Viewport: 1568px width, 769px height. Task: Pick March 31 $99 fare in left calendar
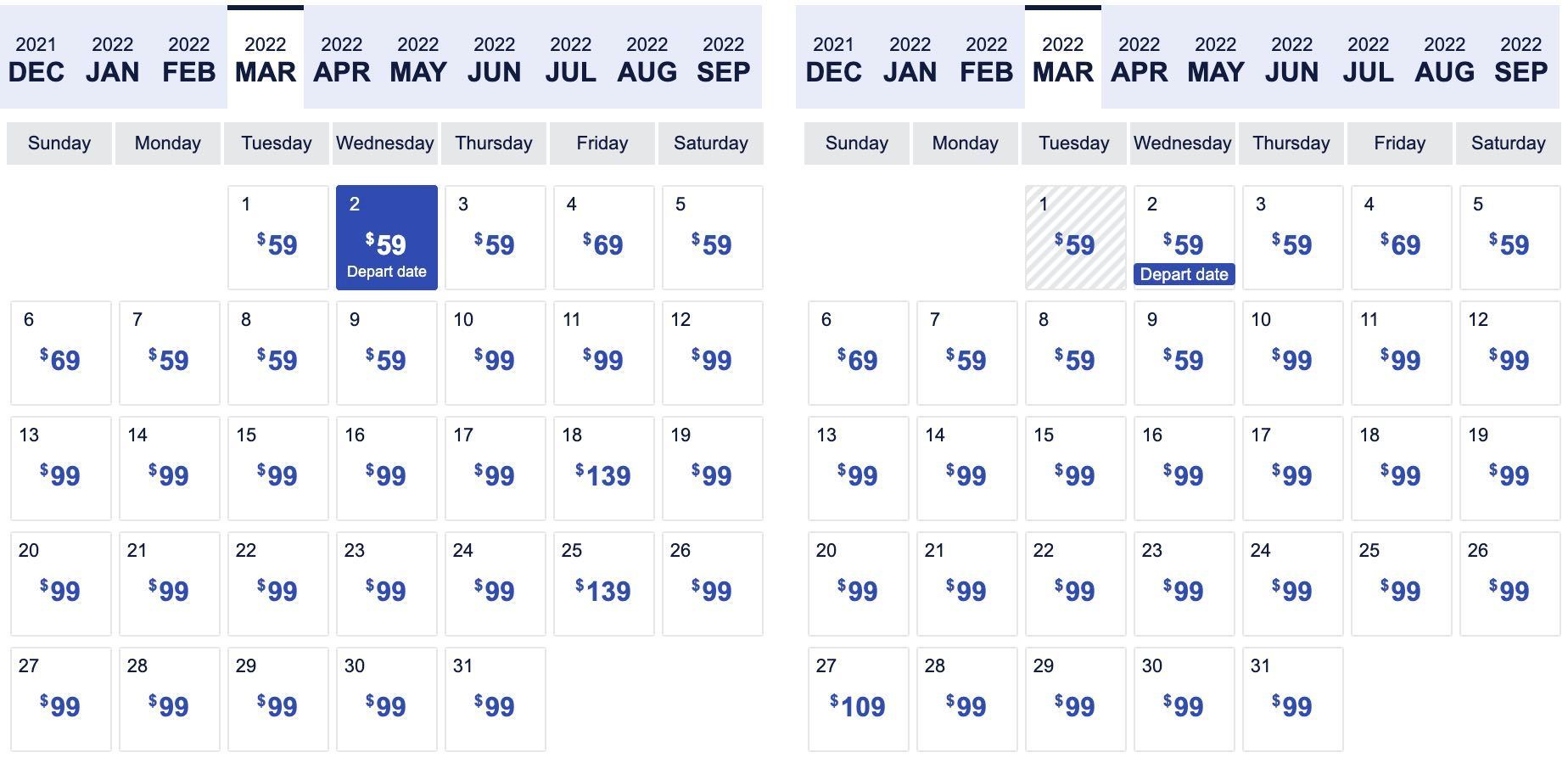click(495, 699)
